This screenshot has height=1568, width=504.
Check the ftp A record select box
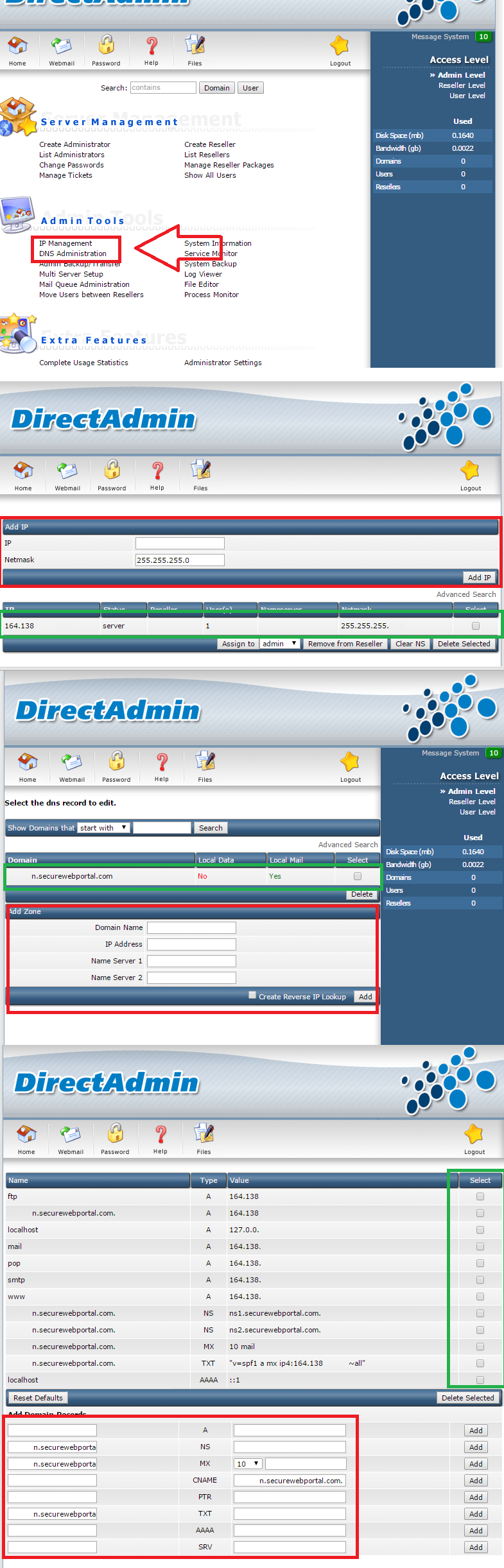pos(480,1196)
